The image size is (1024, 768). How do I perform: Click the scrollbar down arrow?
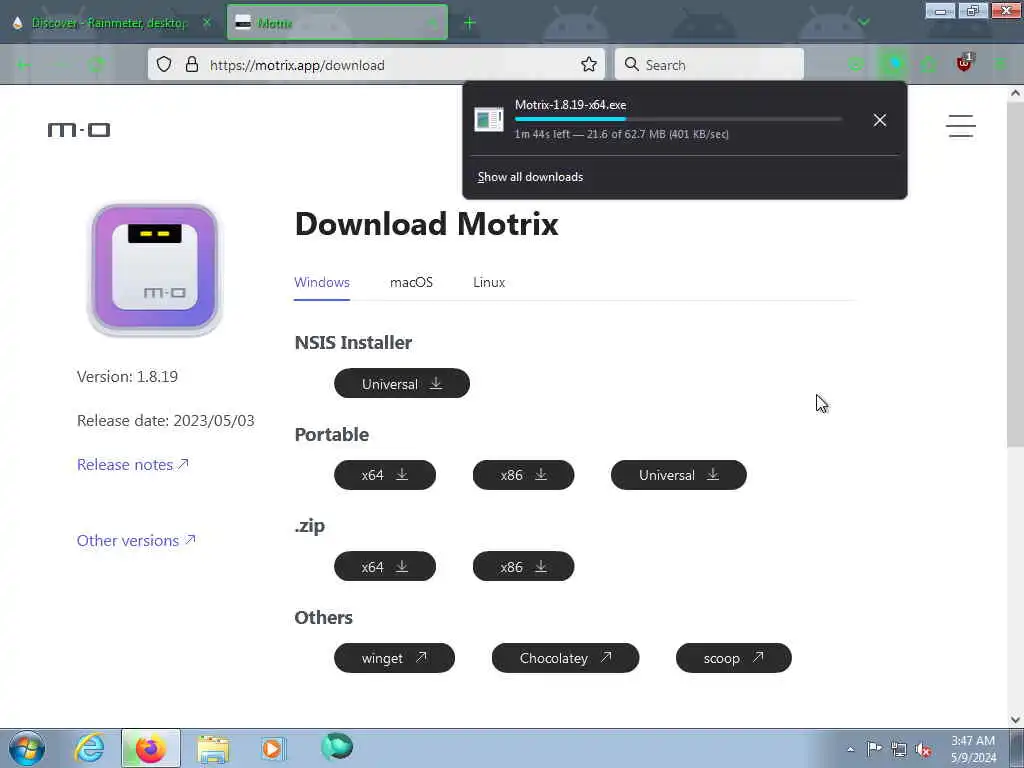(x=1015, y=719)
